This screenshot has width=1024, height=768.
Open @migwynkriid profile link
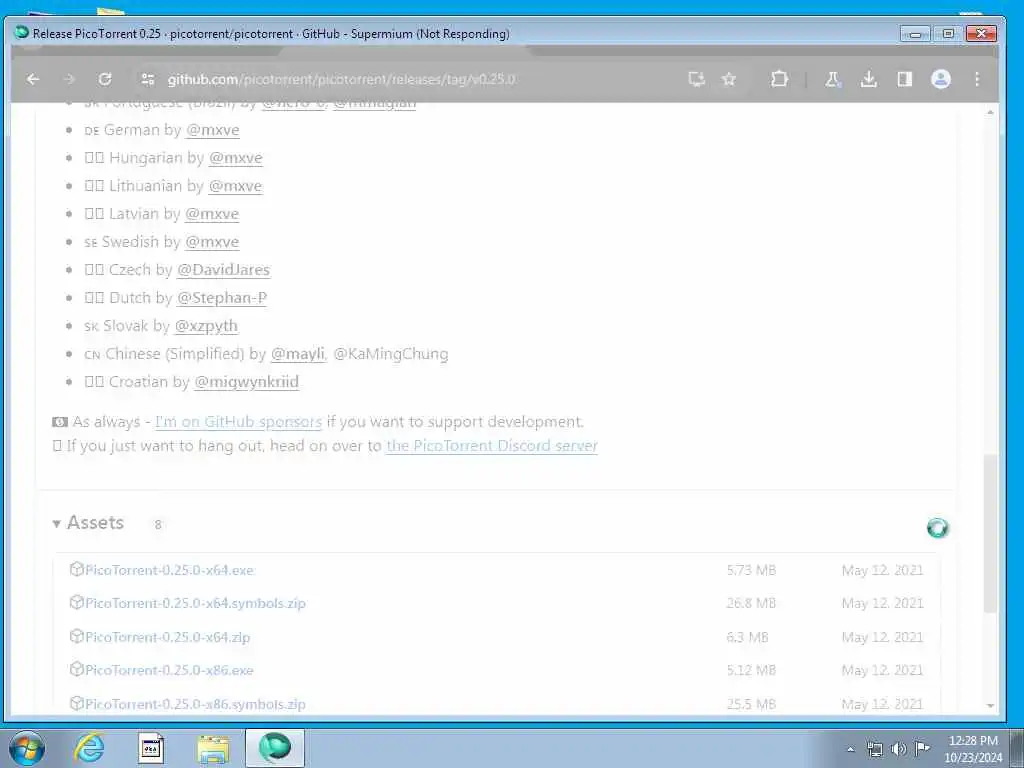coord(247,382)
